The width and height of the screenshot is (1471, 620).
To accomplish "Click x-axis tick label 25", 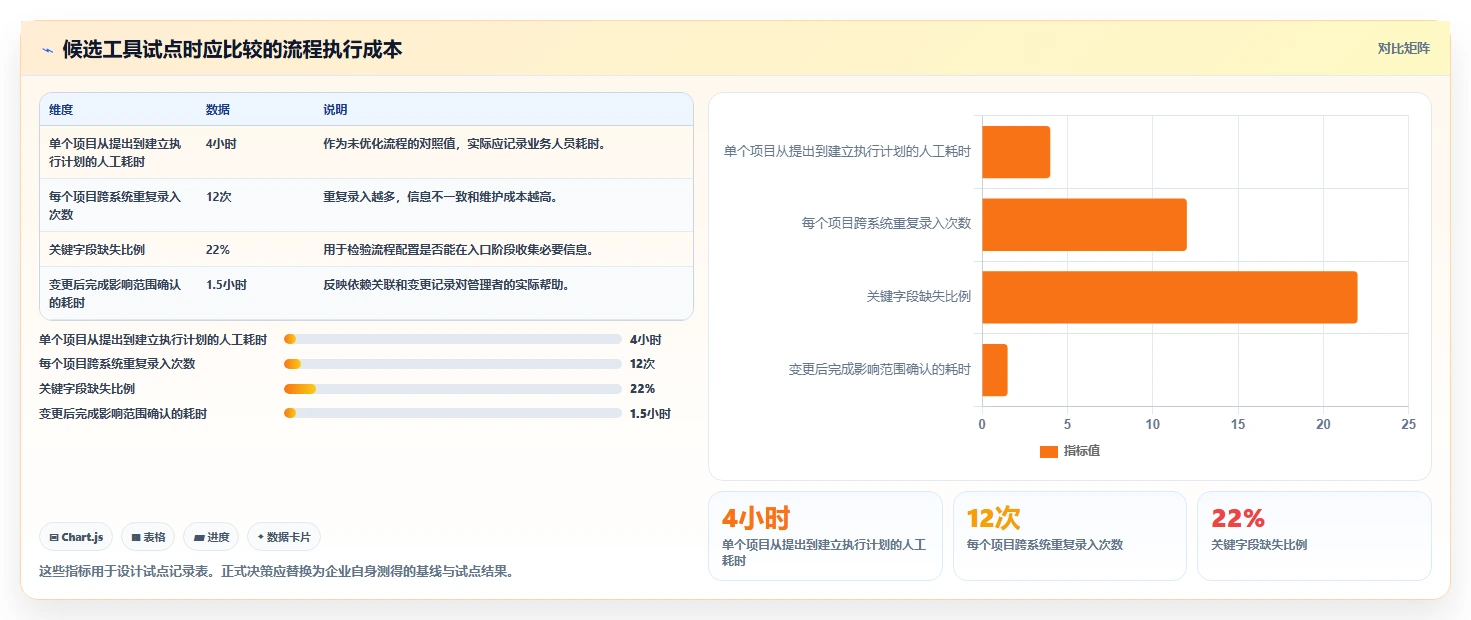I will point(1408,424).
